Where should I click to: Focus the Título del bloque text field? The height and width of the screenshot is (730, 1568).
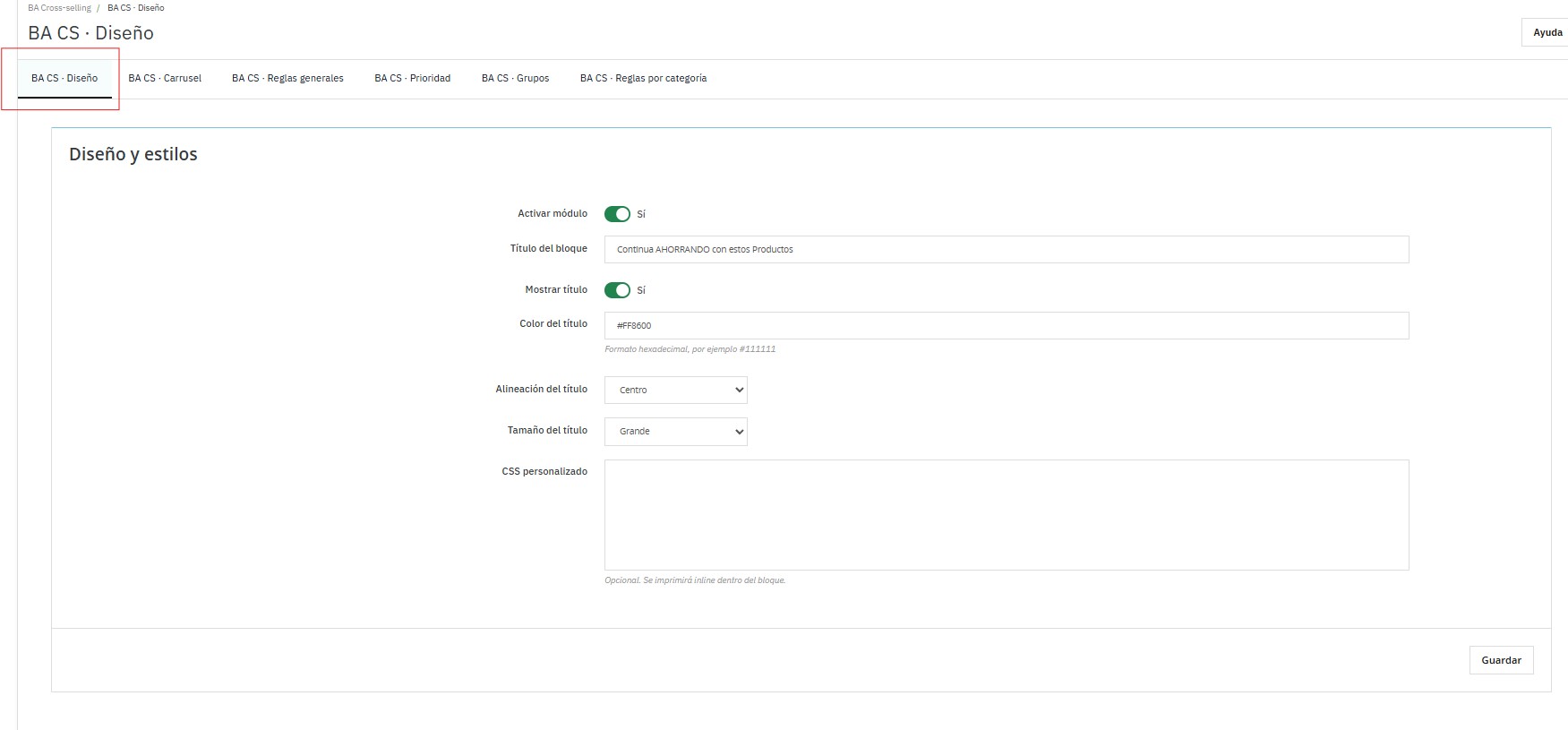point(1006,249)
